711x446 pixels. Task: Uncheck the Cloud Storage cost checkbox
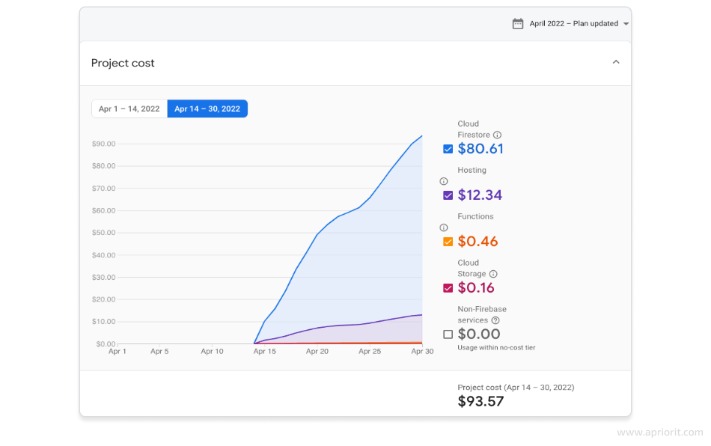pyautogui.click(x=448, y=288)
